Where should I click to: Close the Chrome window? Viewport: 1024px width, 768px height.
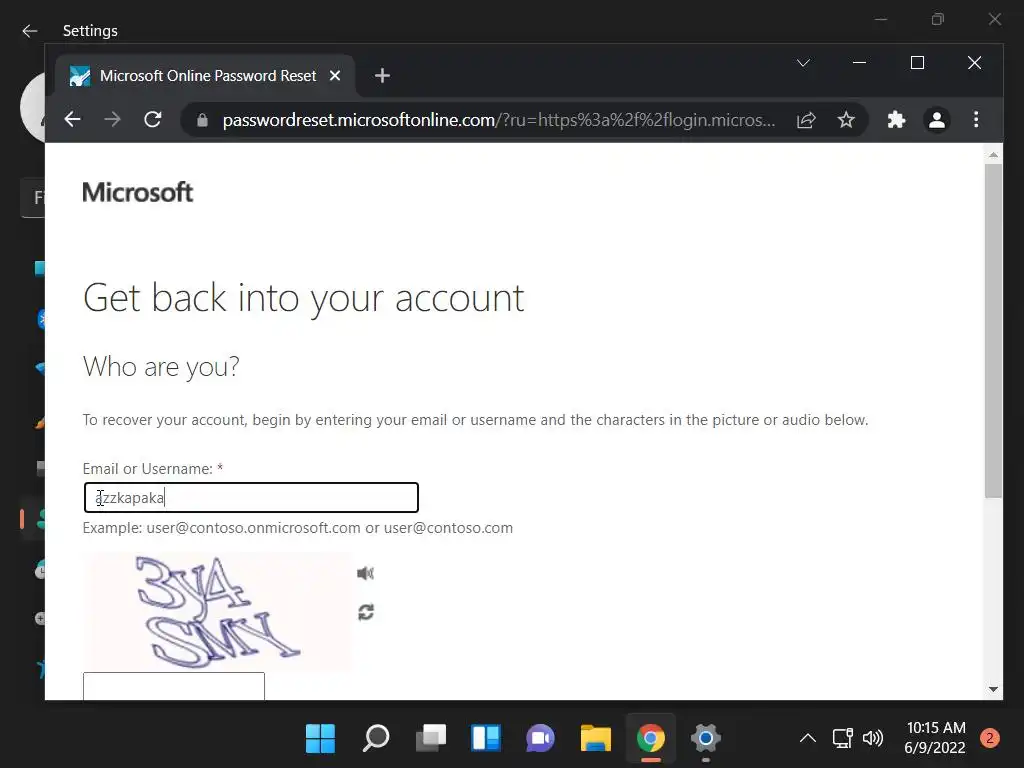pyautogui.click(x=974, y=63)
